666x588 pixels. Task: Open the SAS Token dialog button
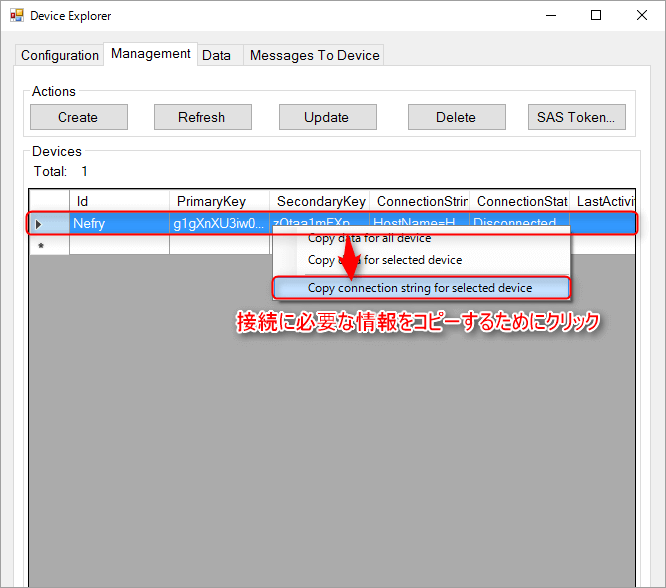click(576, 117)
